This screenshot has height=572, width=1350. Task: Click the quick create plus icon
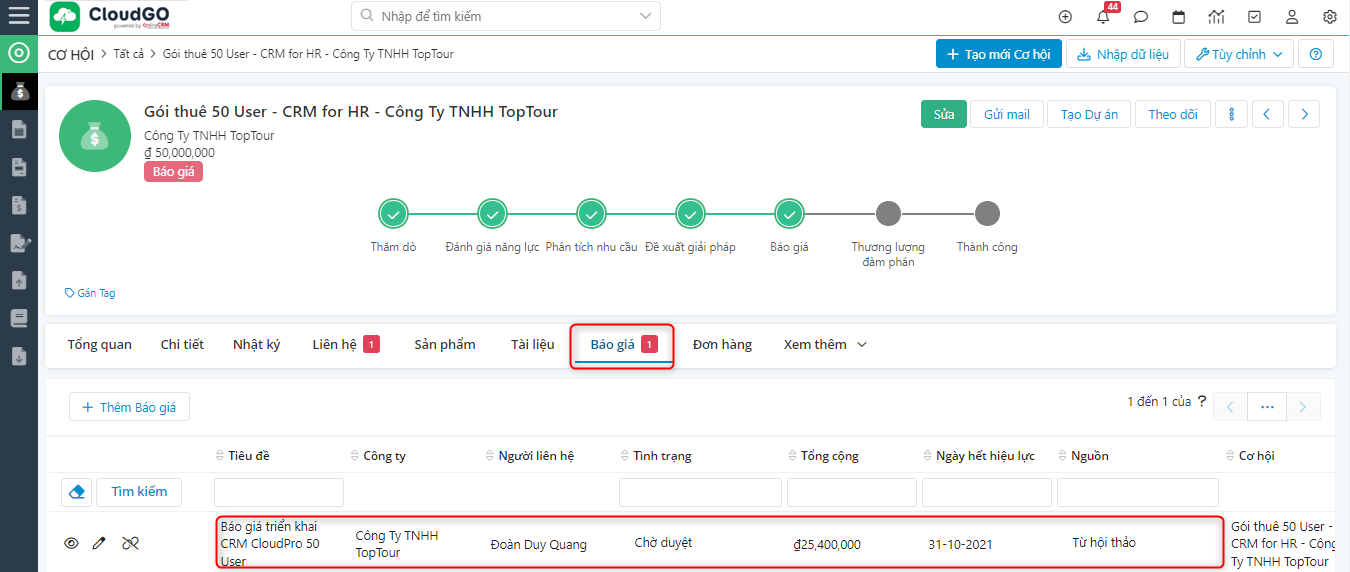pos(1065,17)
